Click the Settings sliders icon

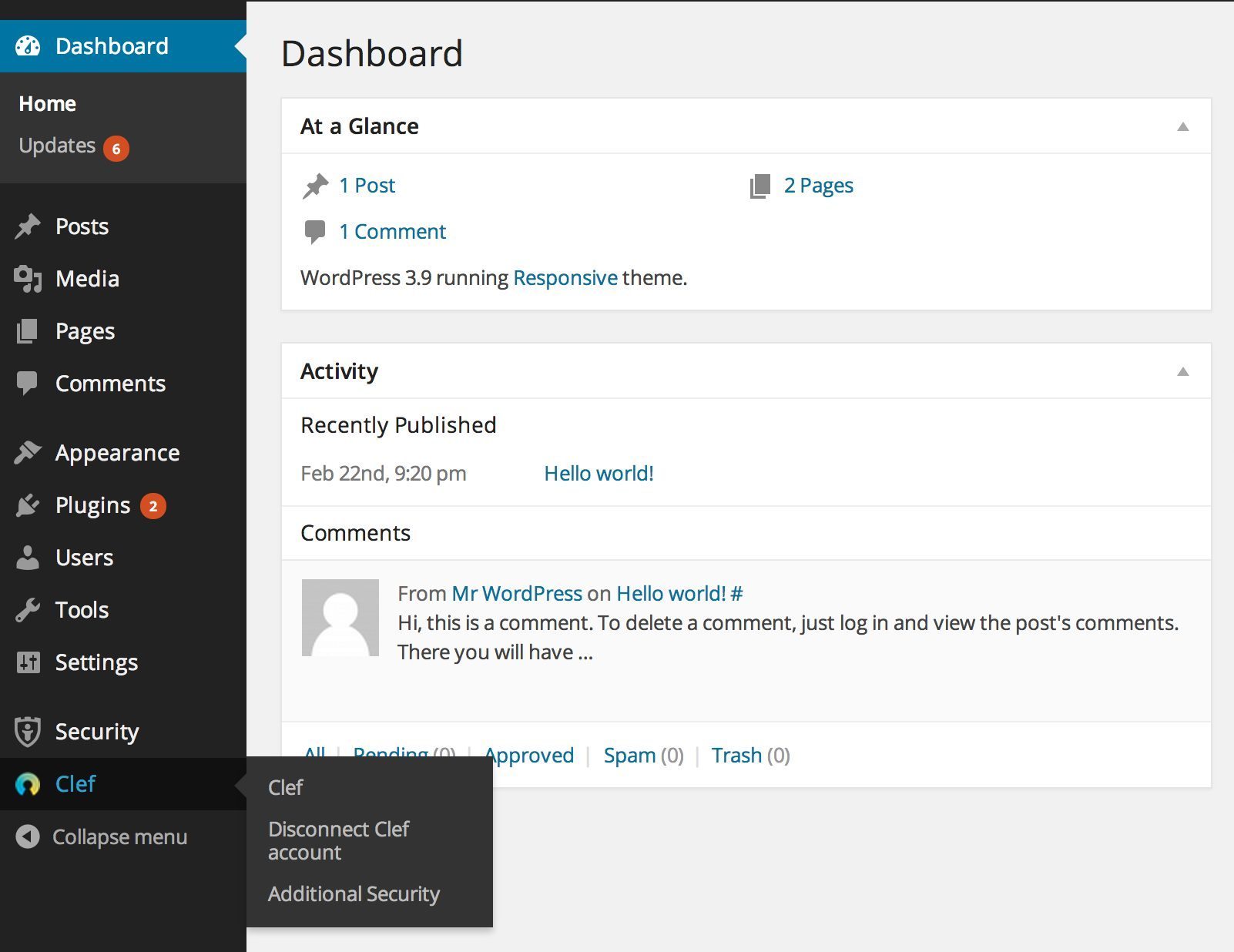coord(28,662)
